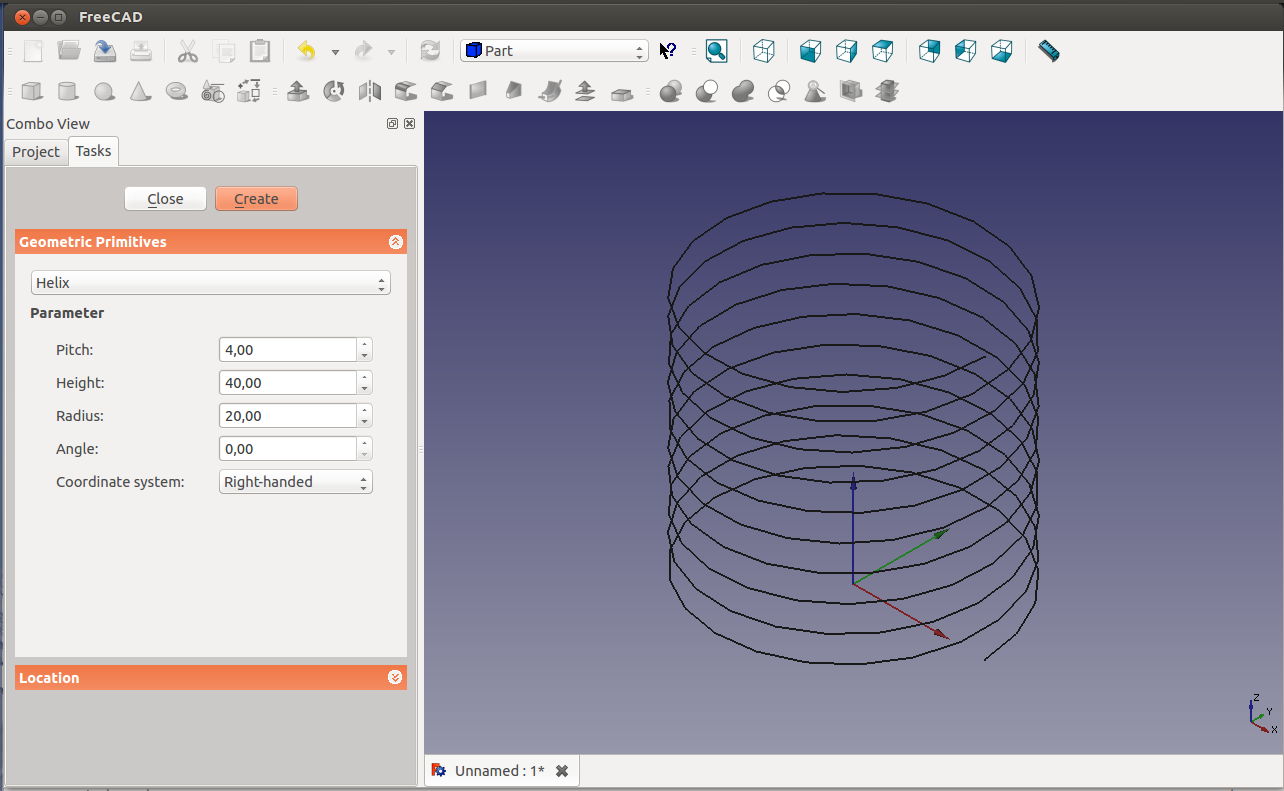Click into the Pitch value field

coord(288,350)
